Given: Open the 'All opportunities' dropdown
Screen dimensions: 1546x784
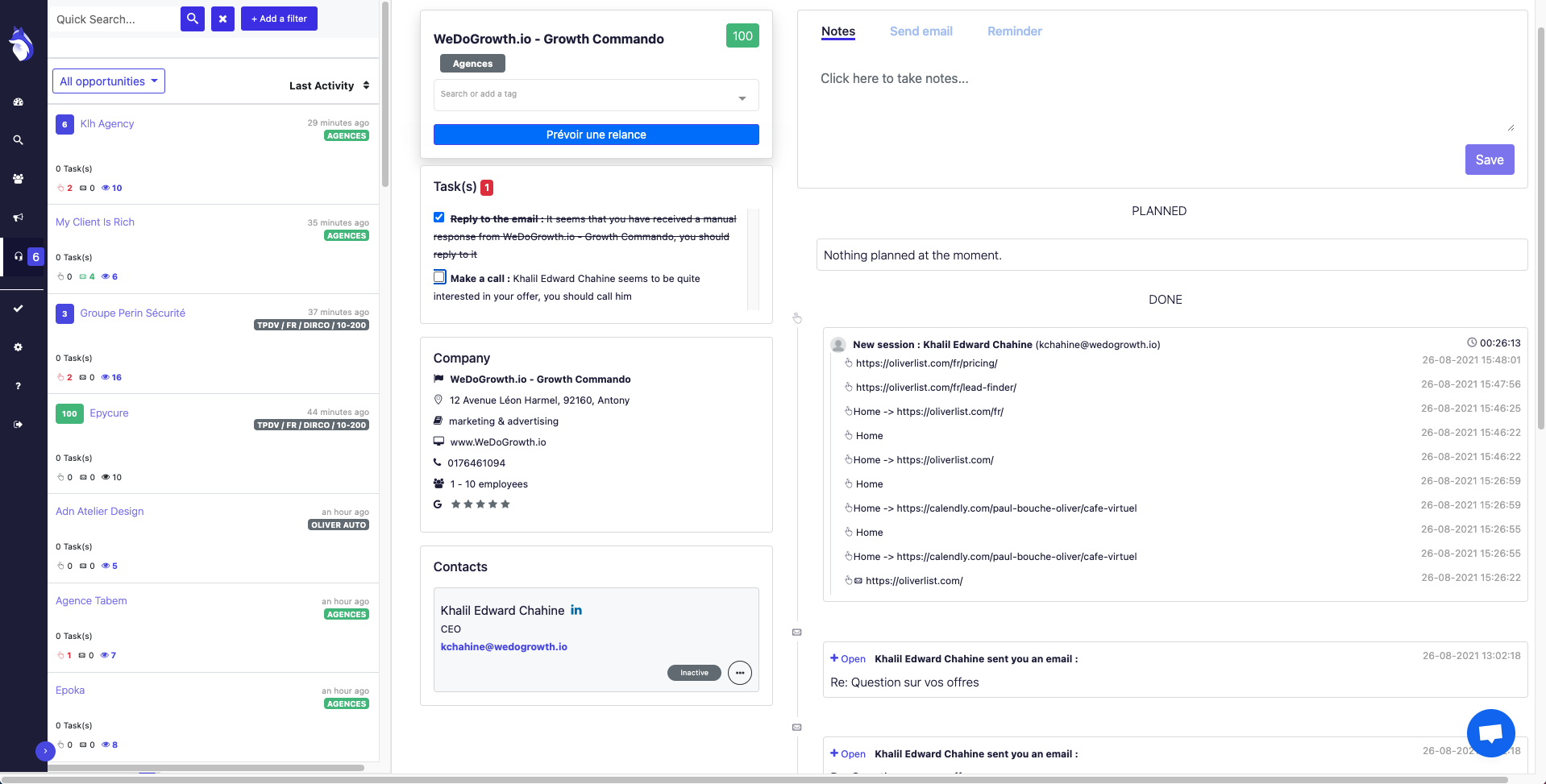Looking at the screenshot, I should [109, 81].
